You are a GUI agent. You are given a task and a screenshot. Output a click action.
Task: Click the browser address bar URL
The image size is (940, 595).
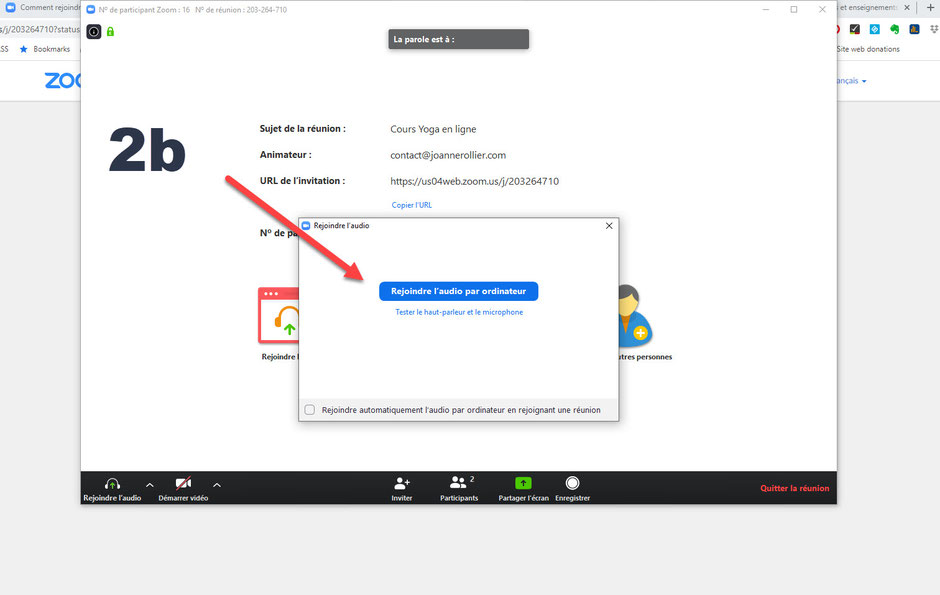pyautogui.click(x=40, y=29)
